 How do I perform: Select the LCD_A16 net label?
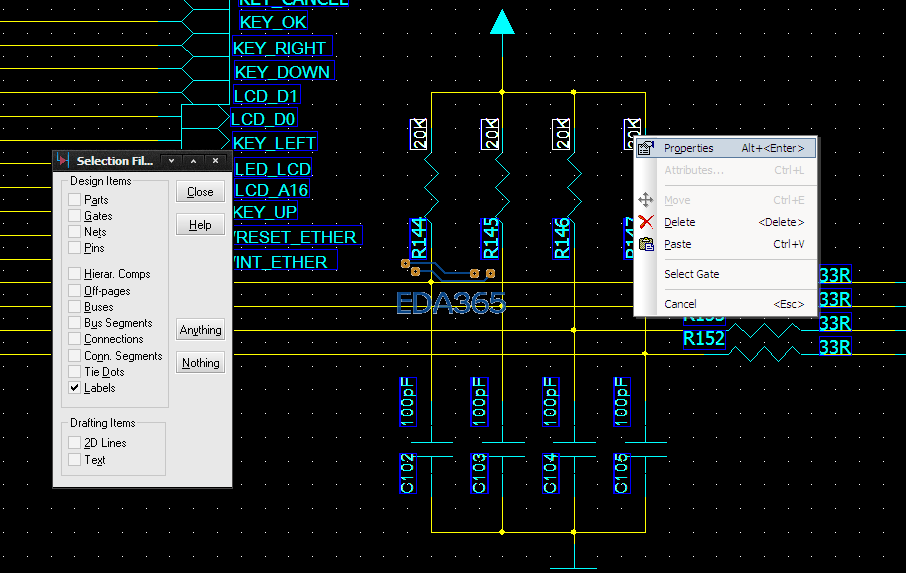coord(272,189)
